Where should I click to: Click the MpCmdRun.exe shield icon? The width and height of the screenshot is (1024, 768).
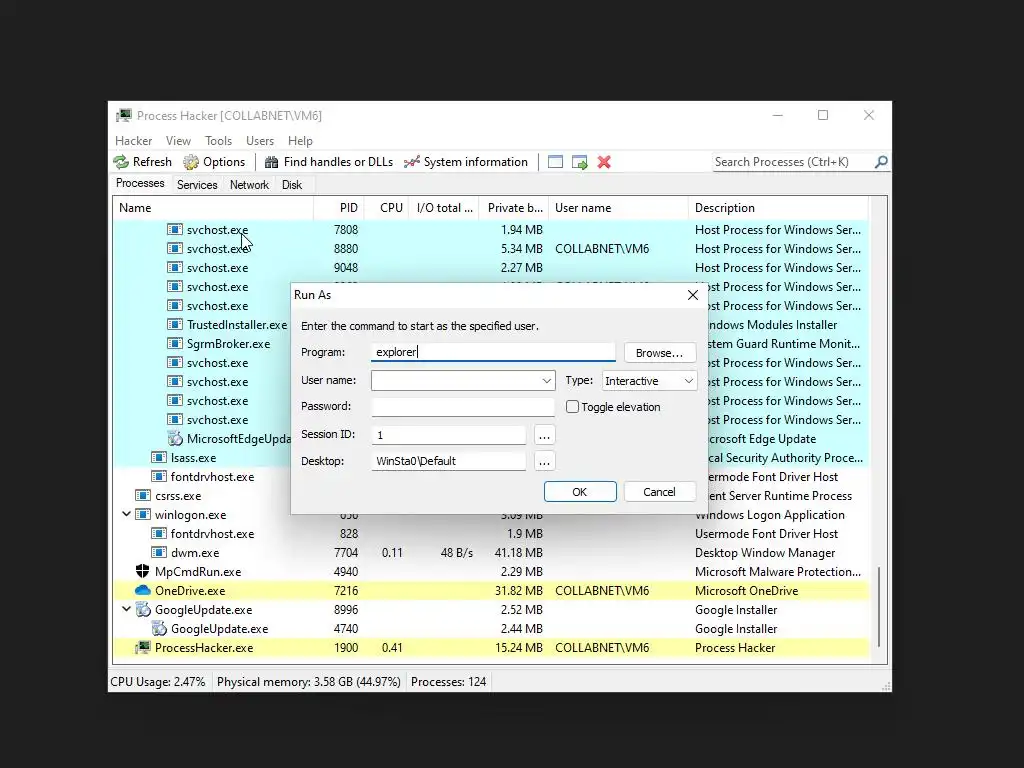142,571
